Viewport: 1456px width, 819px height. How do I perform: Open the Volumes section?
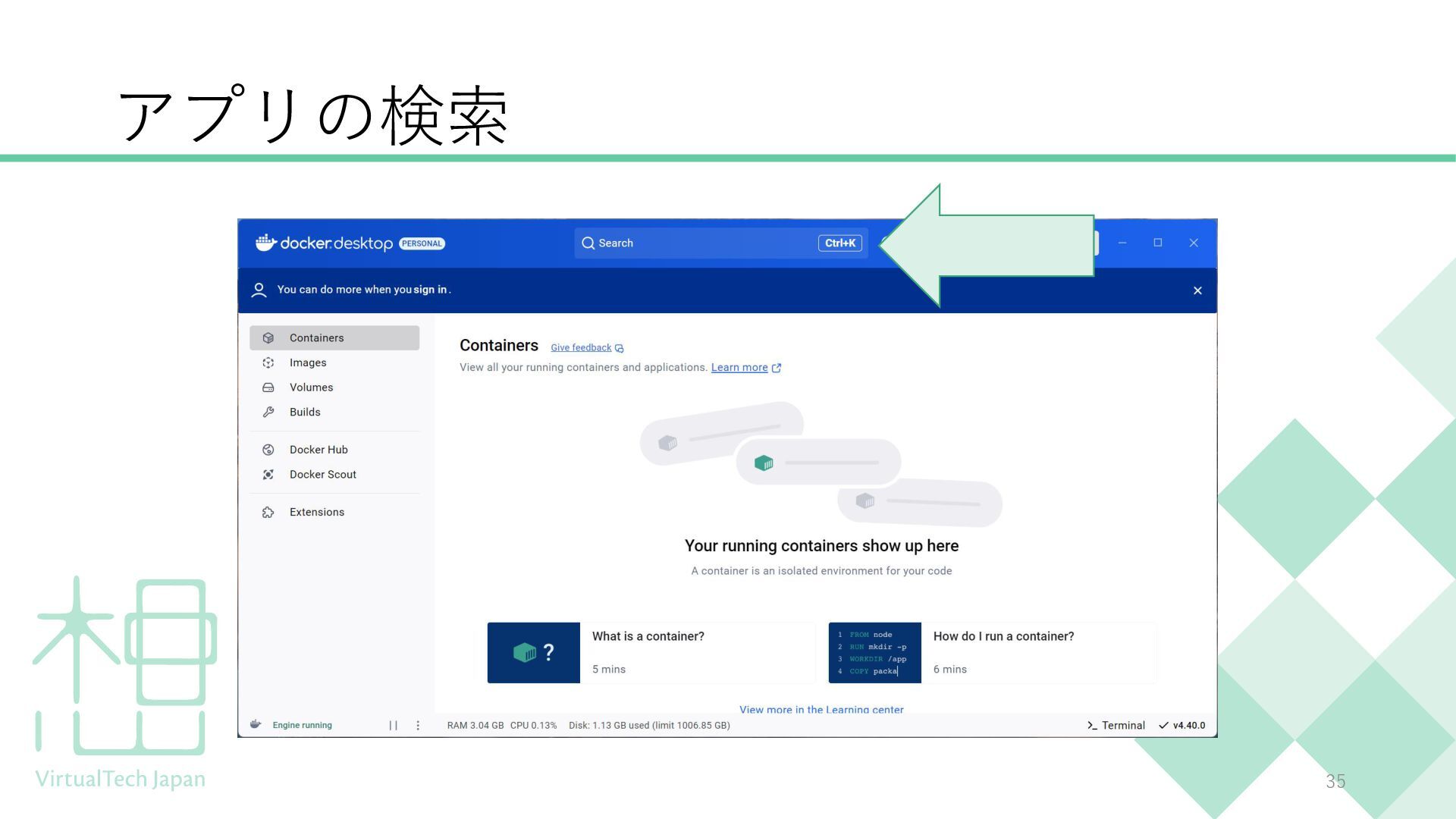coord(311,388)
